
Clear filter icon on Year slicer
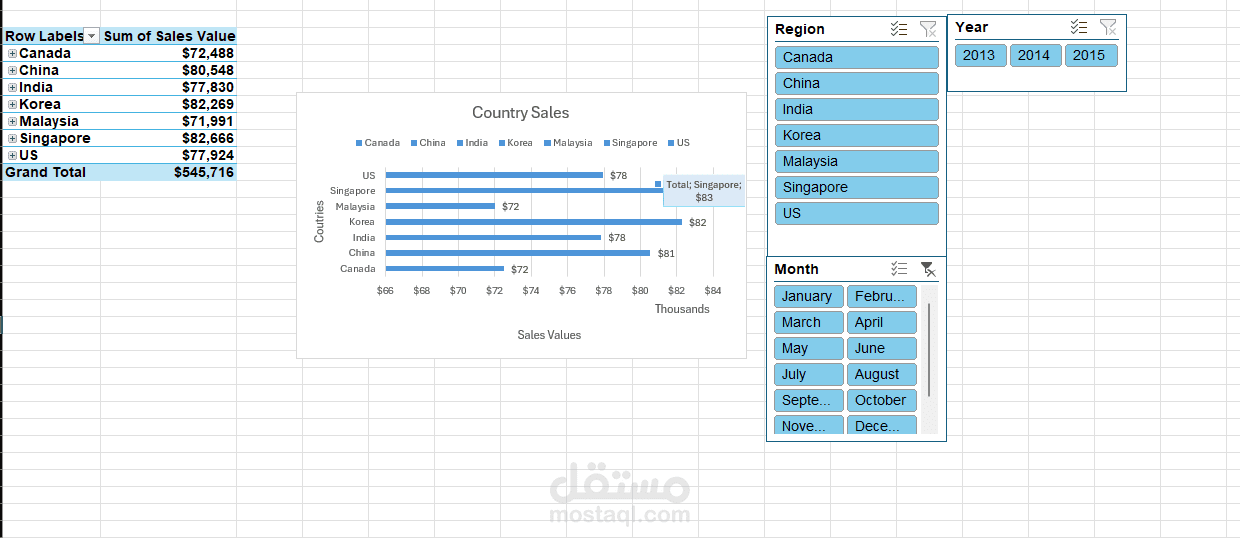click(x=1108, y=27)
